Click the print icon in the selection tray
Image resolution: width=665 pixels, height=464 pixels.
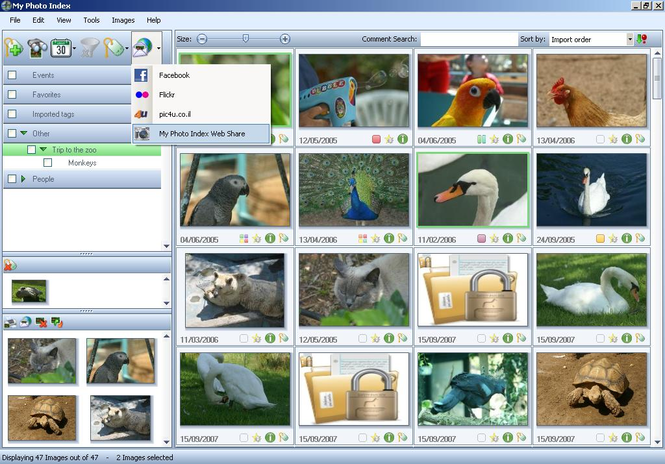tap(12, 322)
